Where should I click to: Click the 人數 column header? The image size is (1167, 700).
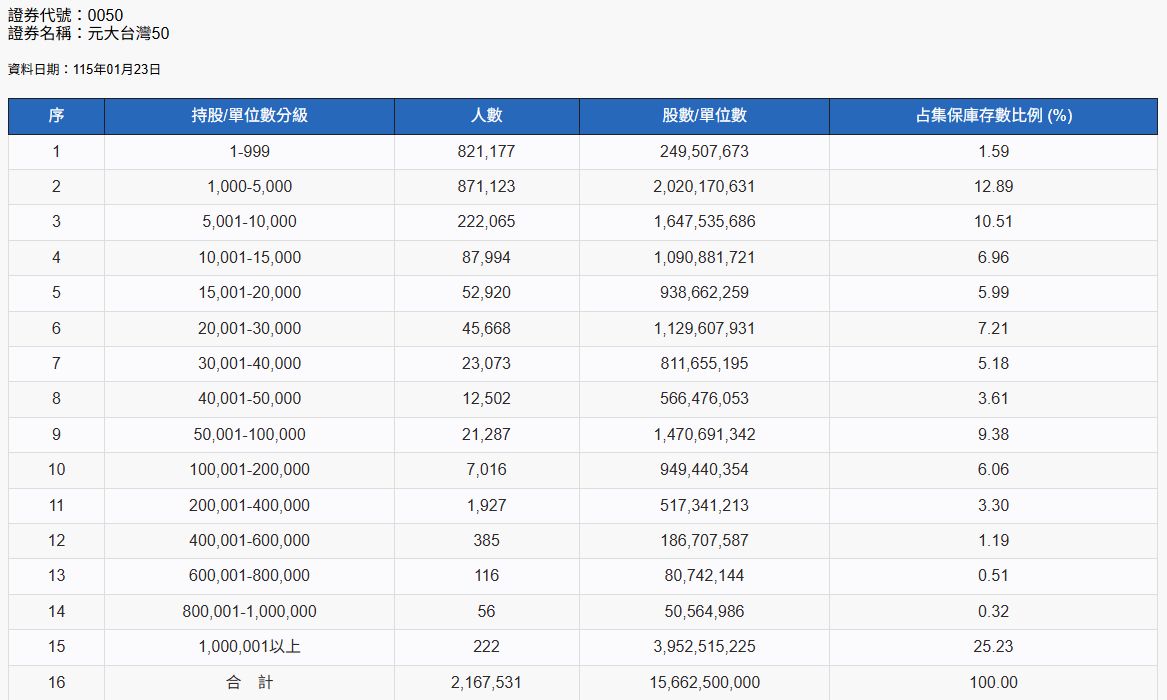[486, 116]
